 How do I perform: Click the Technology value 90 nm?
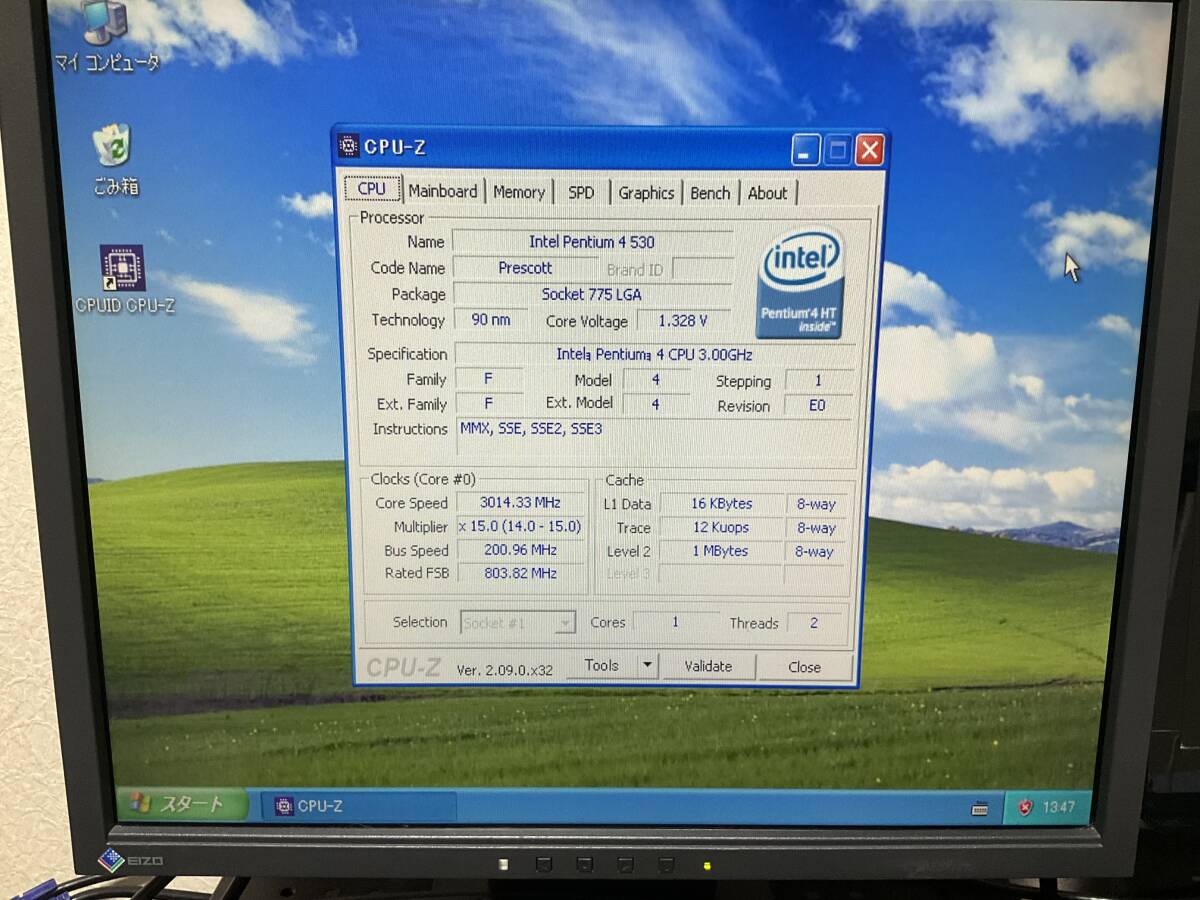tap(490, 320)
